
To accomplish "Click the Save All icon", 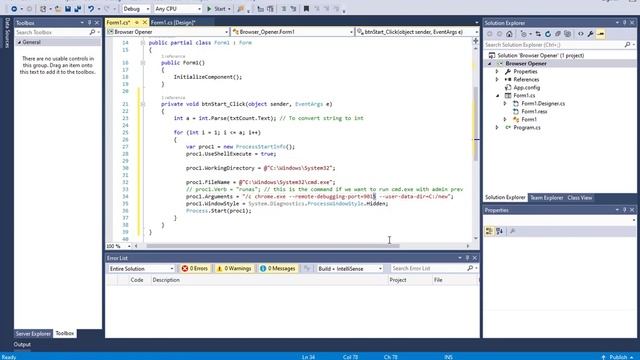I will [78, 9].
